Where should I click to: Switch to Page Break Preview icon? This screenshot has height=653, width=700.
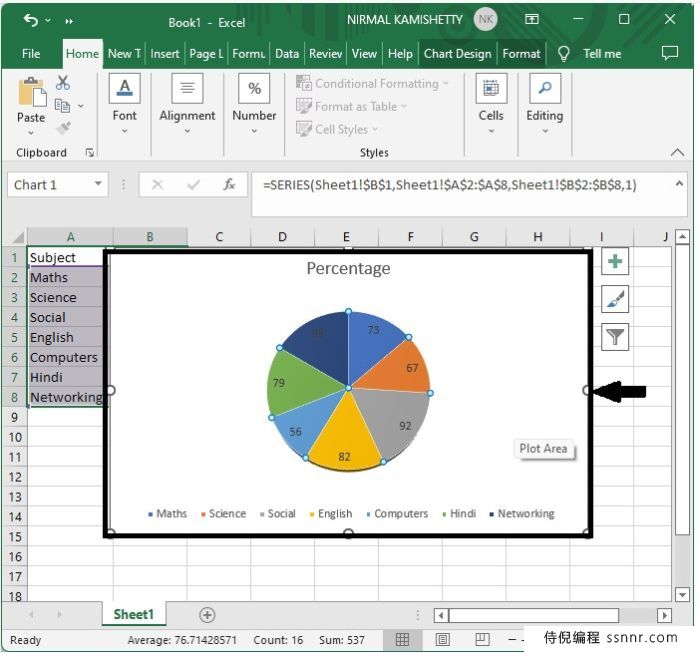482,640
